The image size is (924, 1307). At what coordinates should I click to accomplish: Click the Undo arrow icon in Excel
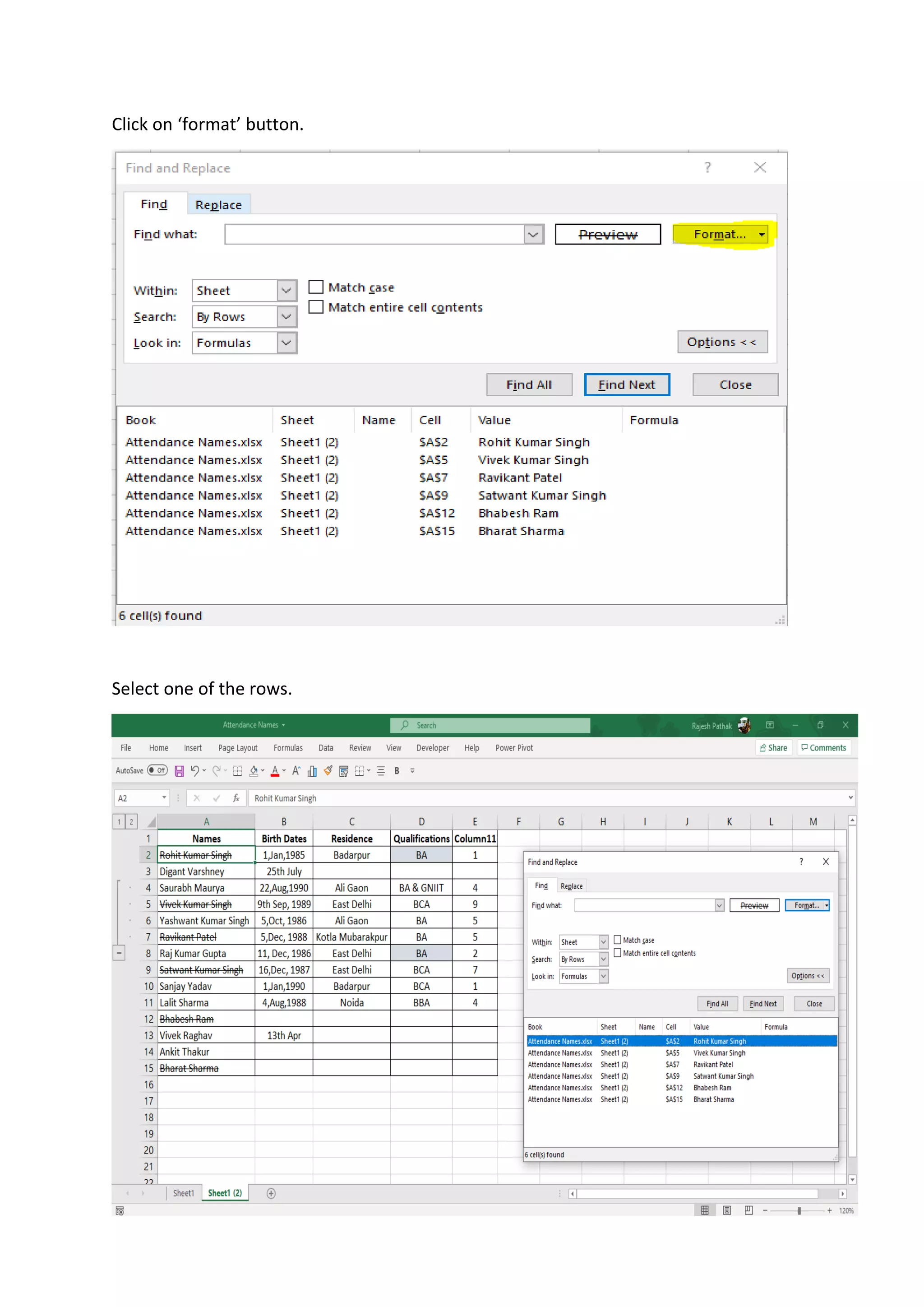coord(194,771)
